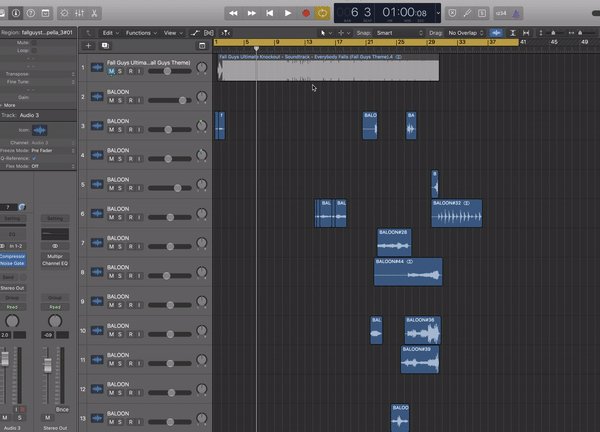600x432 pixels.
Task: Open Quick Help question mark icon
Action: pos(31,13)
